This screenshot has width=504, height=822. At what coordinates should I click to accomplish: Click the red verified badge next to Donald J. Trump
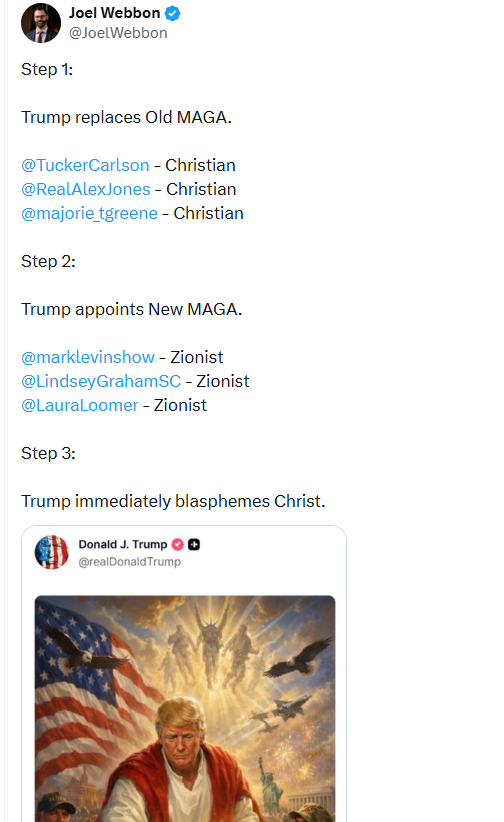[178, 545]
